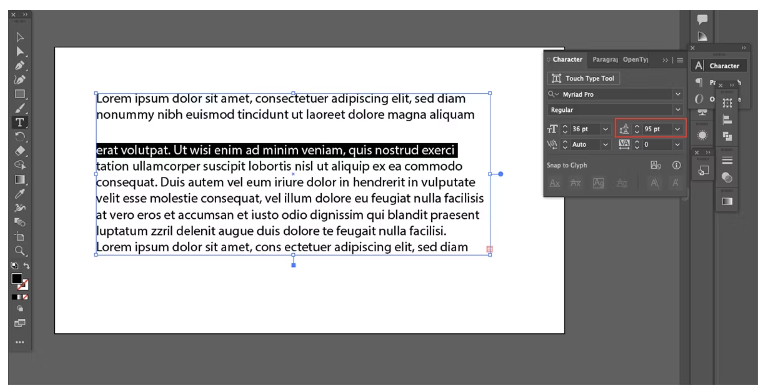Toggle Angular Guides snap option

pos(654,183)
